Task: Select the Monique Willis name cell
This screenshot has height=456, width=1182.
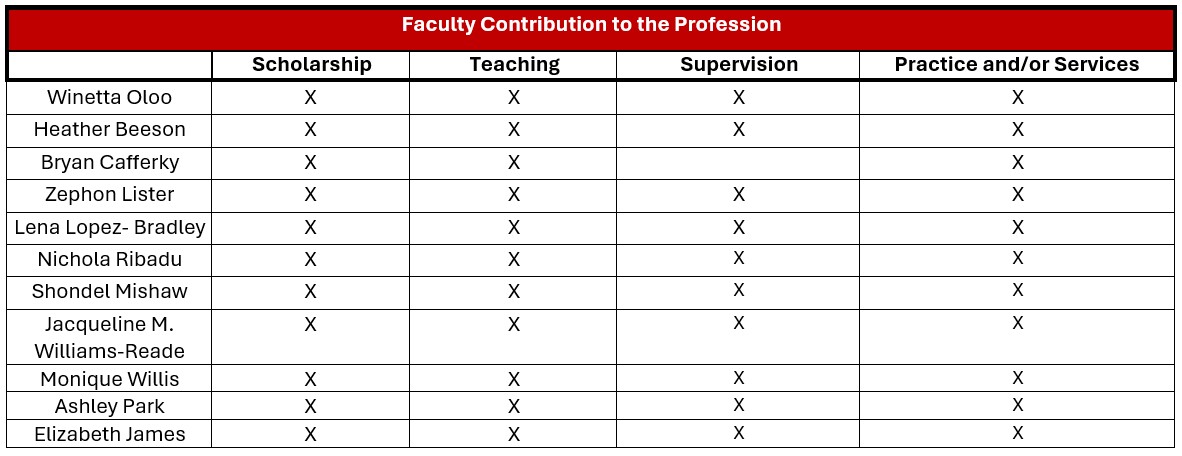Action: click(x=110, y=380)
